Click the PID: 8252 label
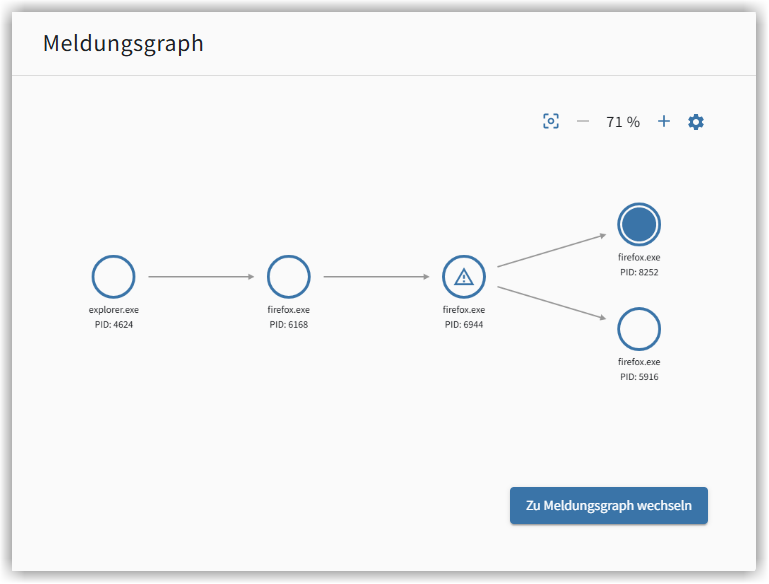Viewport: 769px width, 584px height. (x=639, y=272)
